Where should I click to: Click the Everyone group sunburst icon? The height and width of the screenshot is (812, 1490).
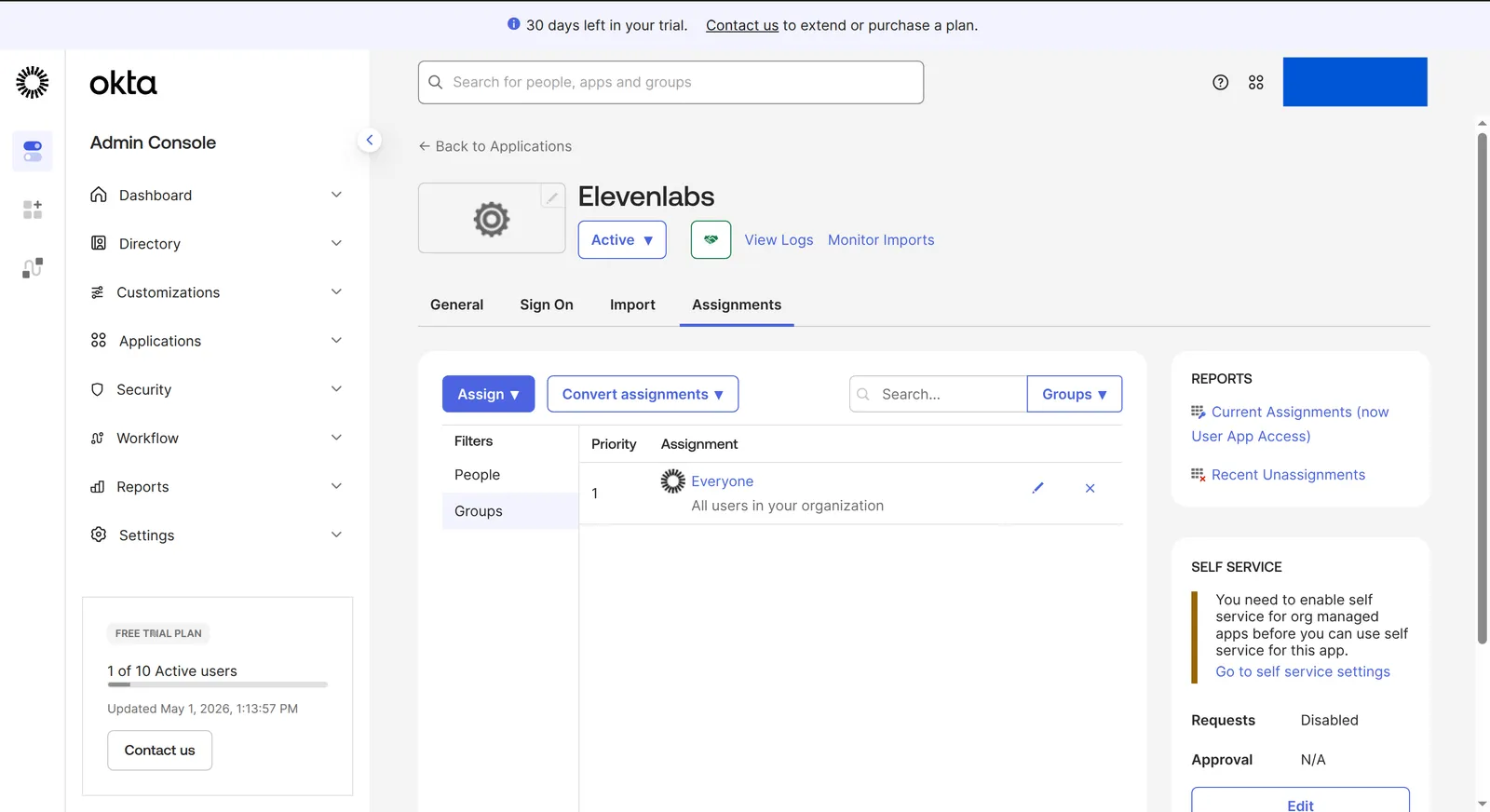pos(672,480)
